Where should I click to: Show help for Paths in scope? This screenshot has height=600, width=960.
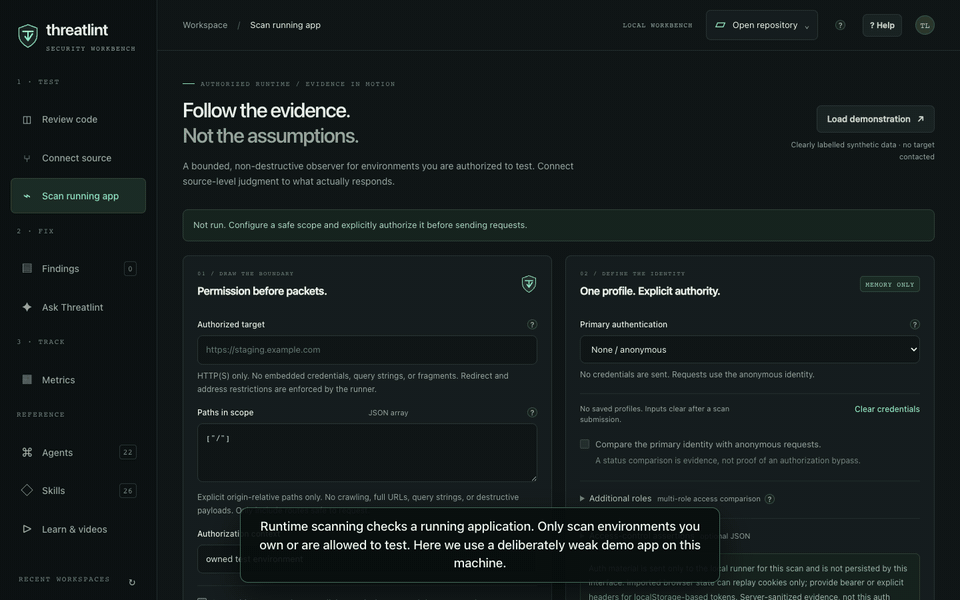tap(532, 413)
